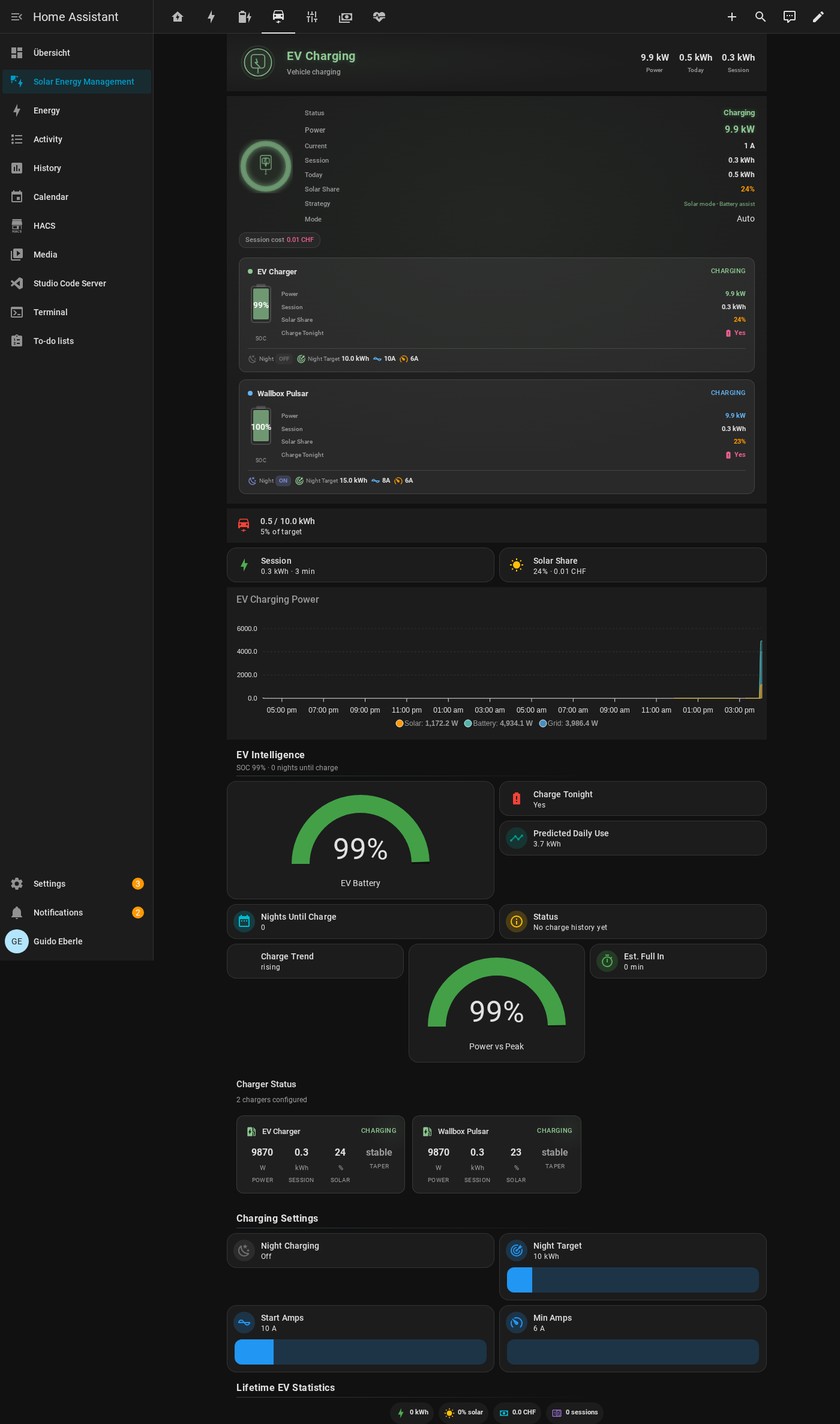Click the HACS store icon
This screenshot has height=1424, width=840.
point(17,226)
